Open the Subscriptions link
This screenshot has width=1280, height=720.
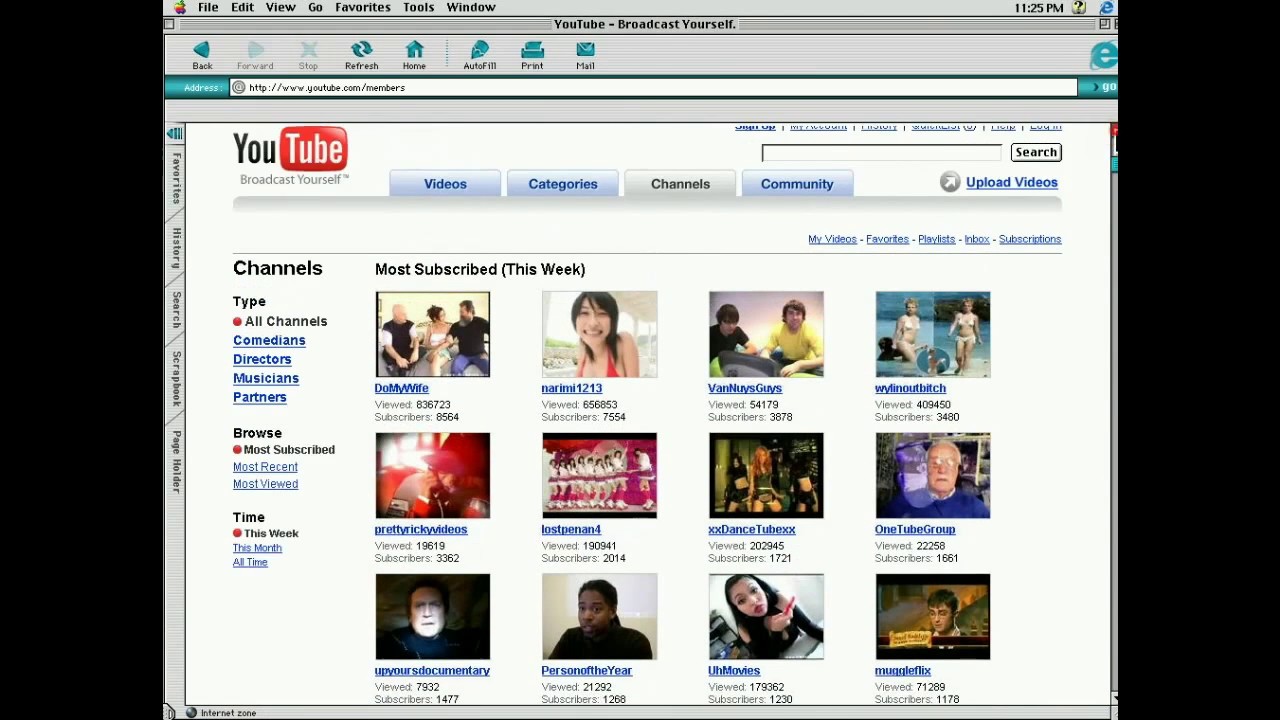[1030, 239]
